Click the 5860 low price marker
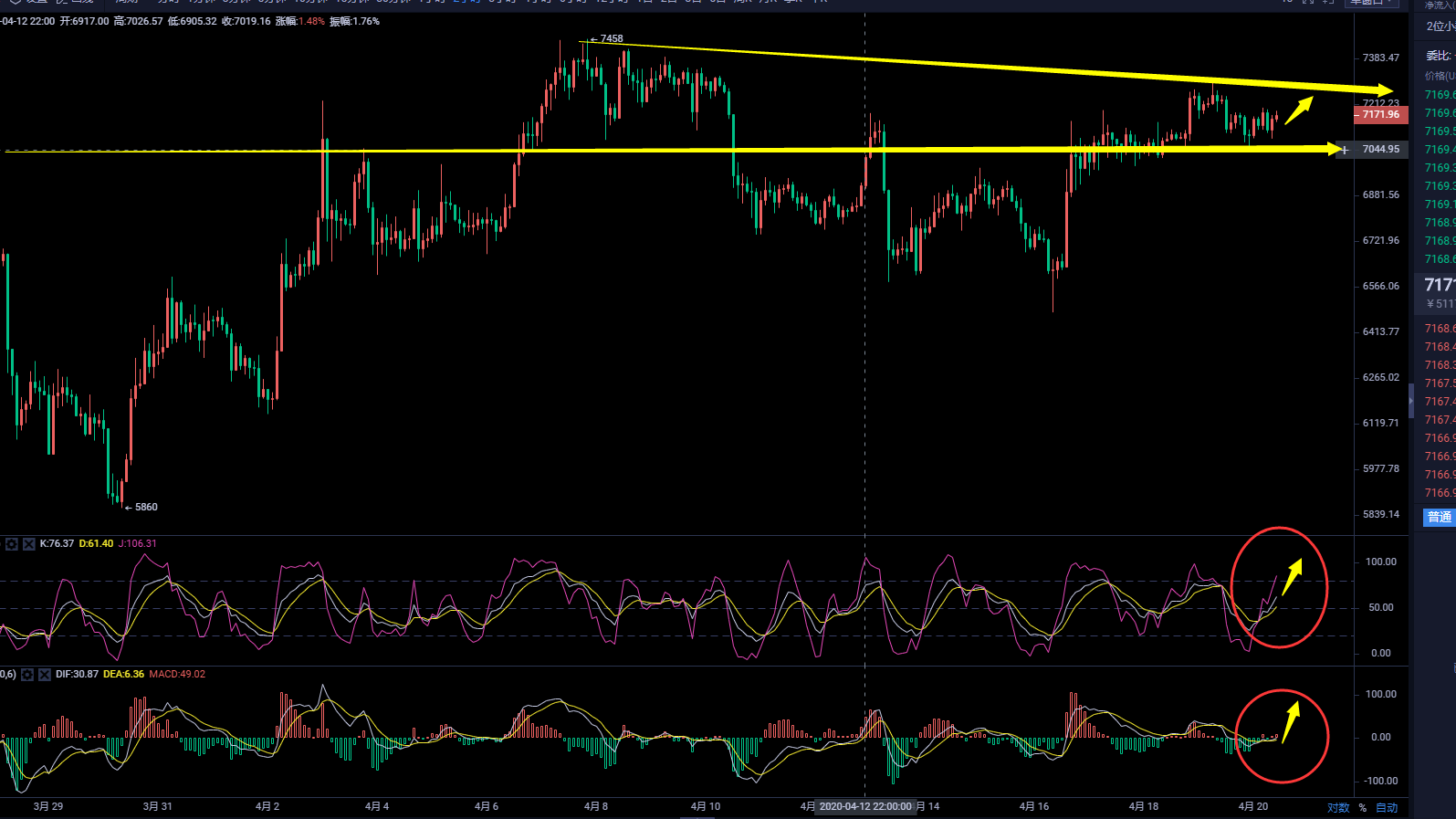This screenshot has height=819, width=1456. coord(145,507)
